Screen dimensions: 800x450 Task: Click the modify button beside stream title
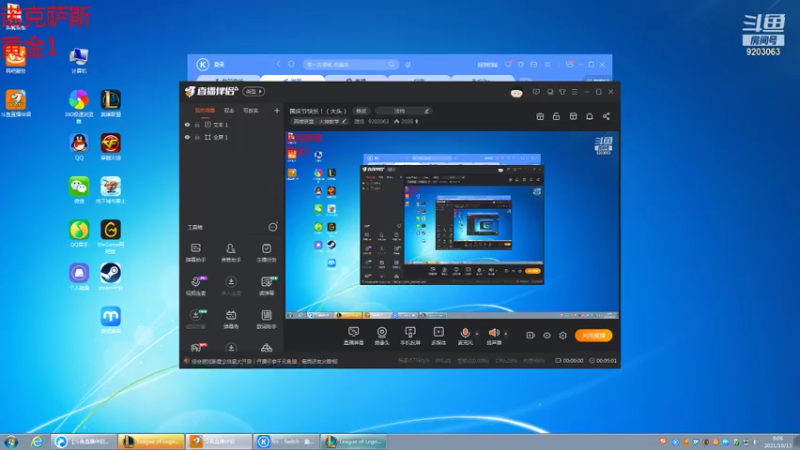click(361, 111)
